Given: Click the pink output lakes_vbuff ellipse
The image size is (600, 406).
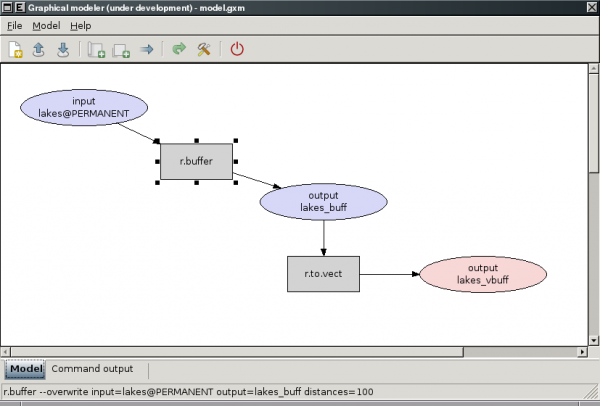Looking at the screenshot, I should [484, 273].
